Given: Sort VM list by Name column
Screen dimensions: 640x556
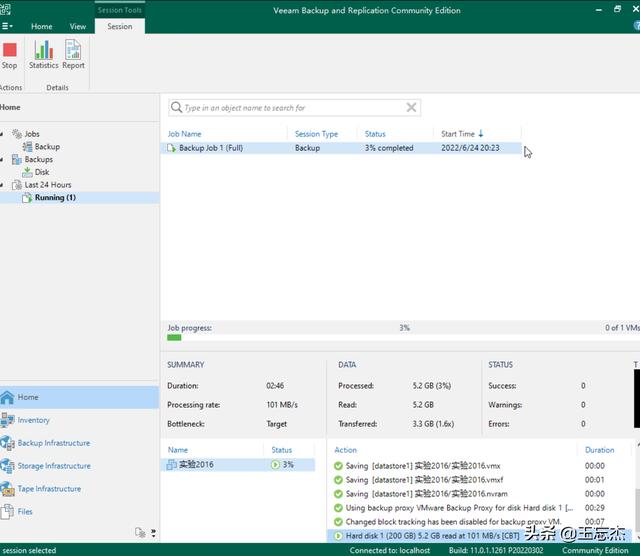Looking at the screenshot, I should pos(178,450).
